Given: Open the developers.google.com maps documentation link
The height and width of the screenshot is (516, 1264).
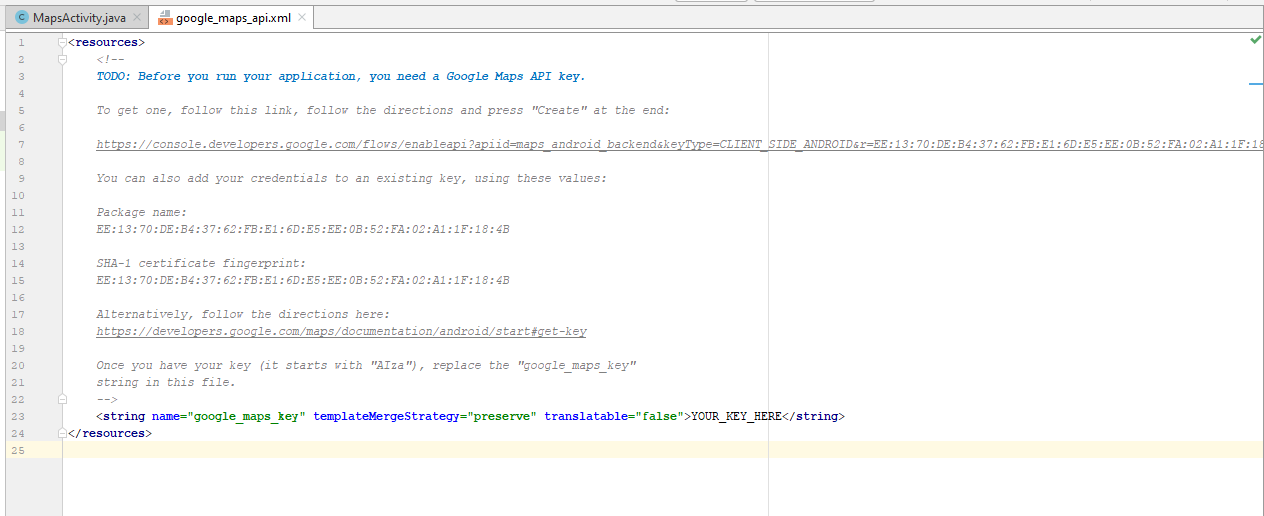Looking at the screenshot, I should (348, 331).
